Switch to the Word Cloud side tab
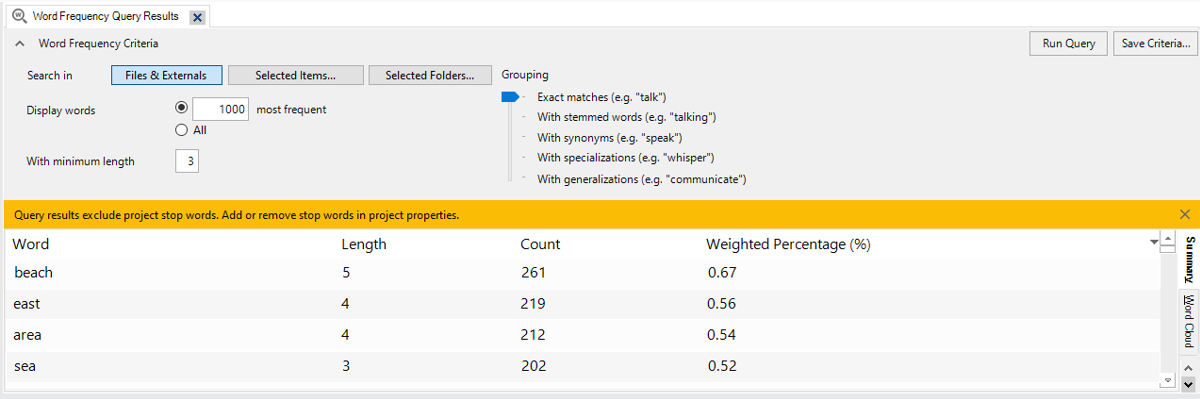Image resolution: width=1200 pixels, height=399 pixels. 1188,321
